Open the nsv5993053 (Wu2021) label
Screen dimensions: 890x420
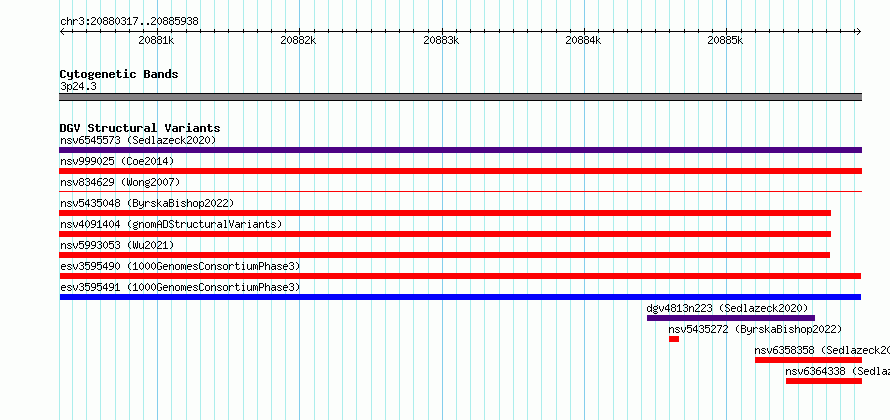point(117,245)
